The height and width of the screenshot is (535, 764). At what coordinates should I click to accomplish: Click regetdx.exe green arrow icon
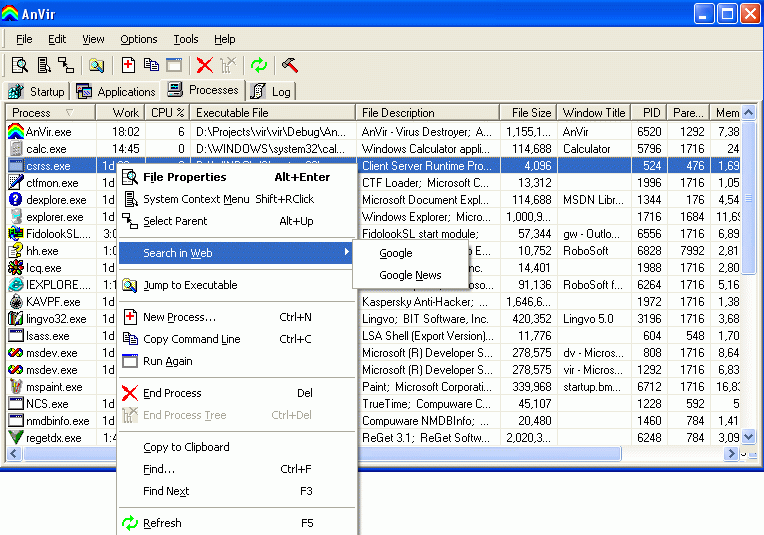(x=16, y=438)
